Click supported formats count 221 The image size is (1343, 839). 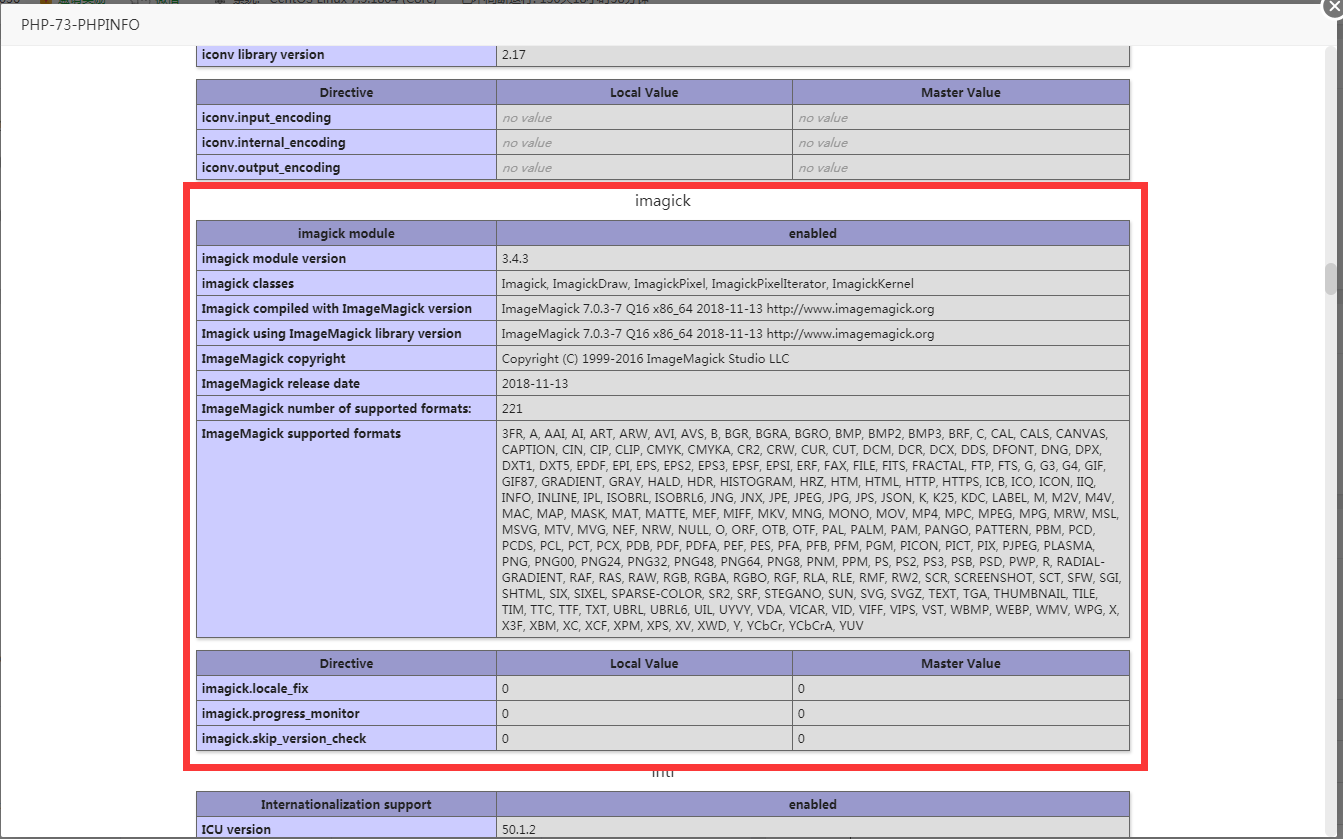[512, 409]
